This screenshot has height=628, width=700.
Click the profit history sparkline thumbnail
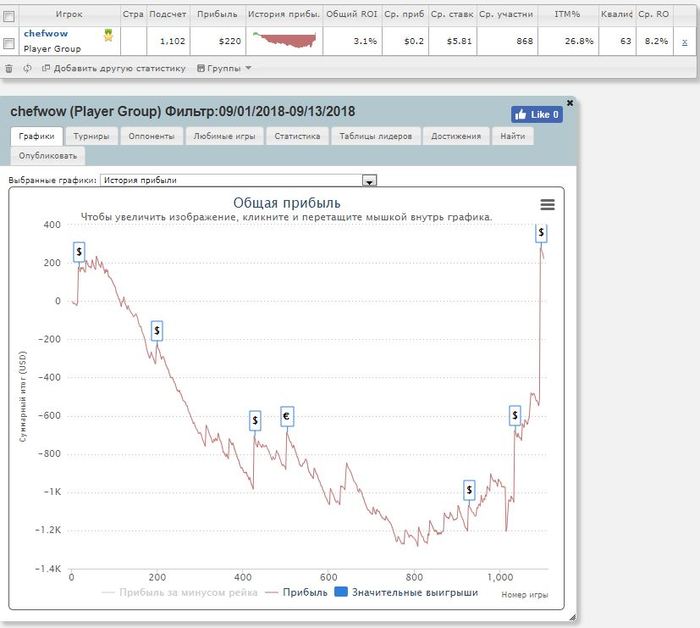point(284,40)
